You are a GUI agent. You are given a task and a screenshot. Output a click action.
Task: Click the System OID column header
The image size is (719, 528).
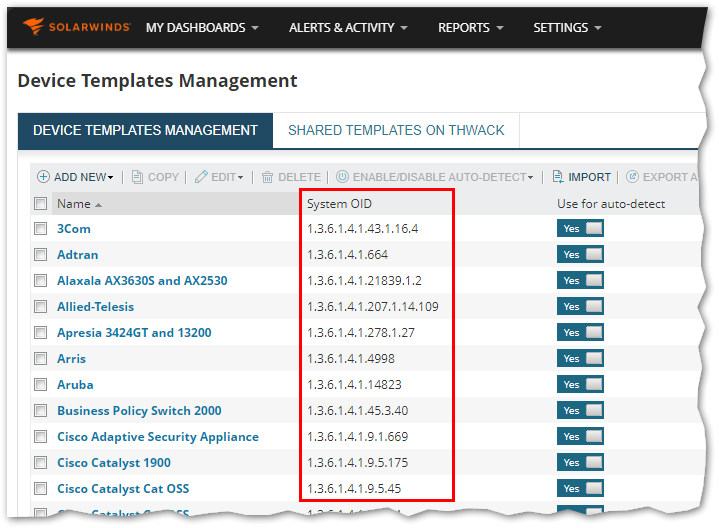pyautogui.click(x=339, y=204)
